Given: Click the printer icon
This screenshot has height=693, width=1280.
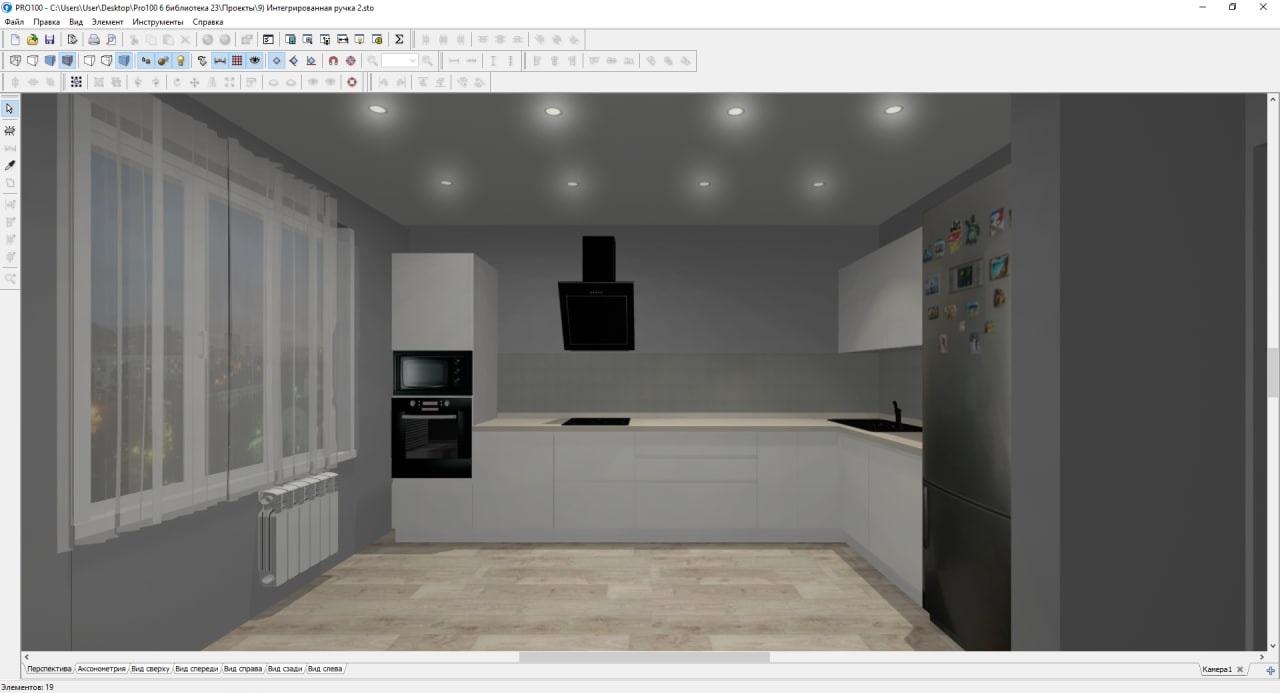Looking at the screenshot, I should click(x=94, y=40).
